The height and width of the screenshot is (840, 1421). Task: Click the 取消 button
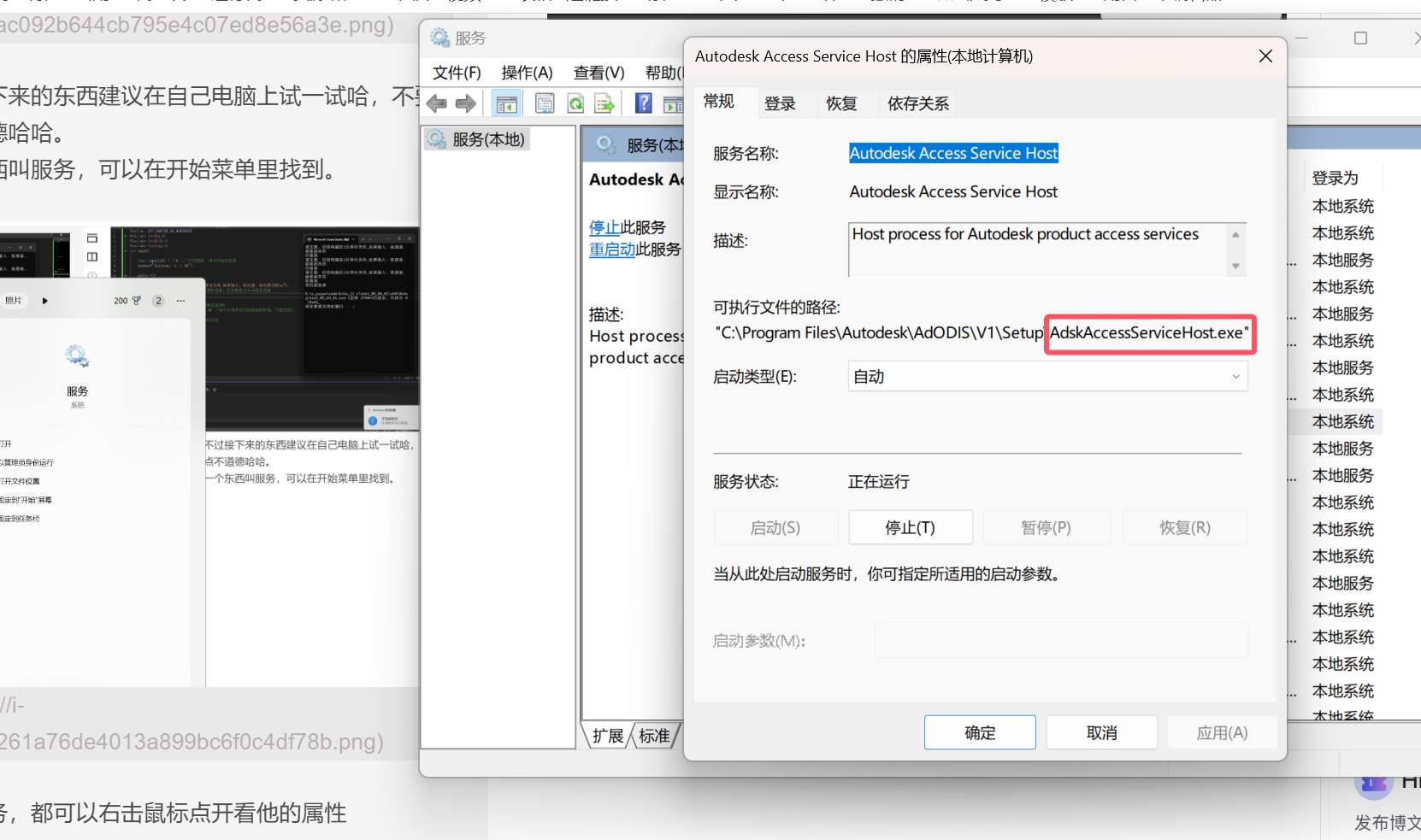point(1102,732)
